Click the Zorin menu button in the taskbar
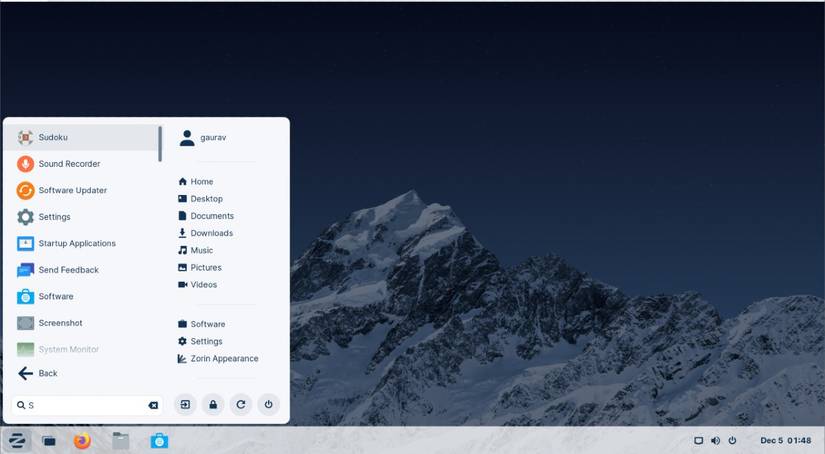The height and width of the screenshot is (454, 825). pyautogui.click(x=17, y=440)
